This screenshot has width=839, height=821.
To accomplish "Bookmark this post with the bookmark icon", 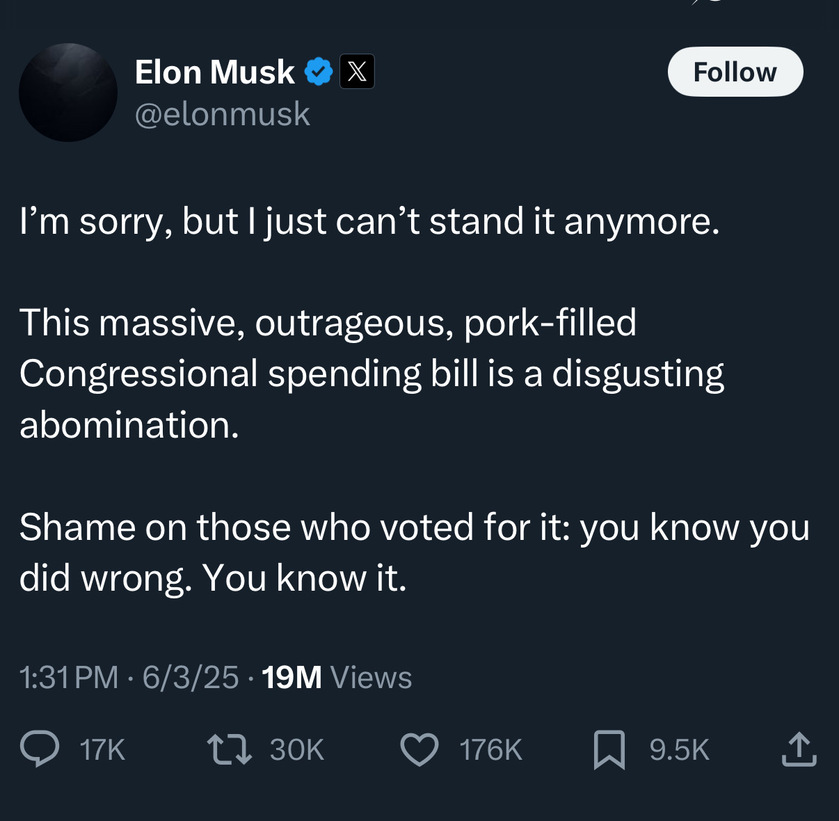I will tap(609, 749).
